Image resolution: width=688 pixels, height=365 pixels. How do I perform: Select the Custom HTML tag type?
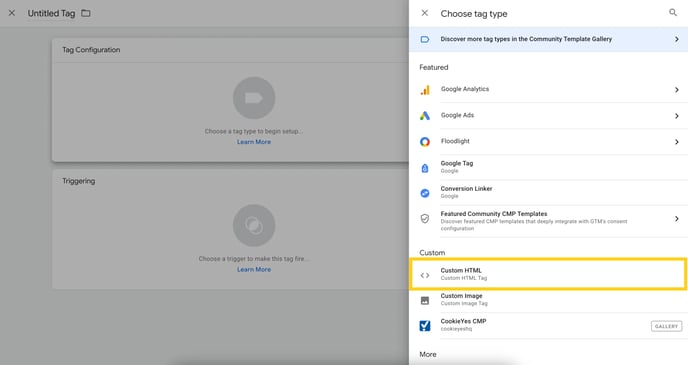pos(548,274)
